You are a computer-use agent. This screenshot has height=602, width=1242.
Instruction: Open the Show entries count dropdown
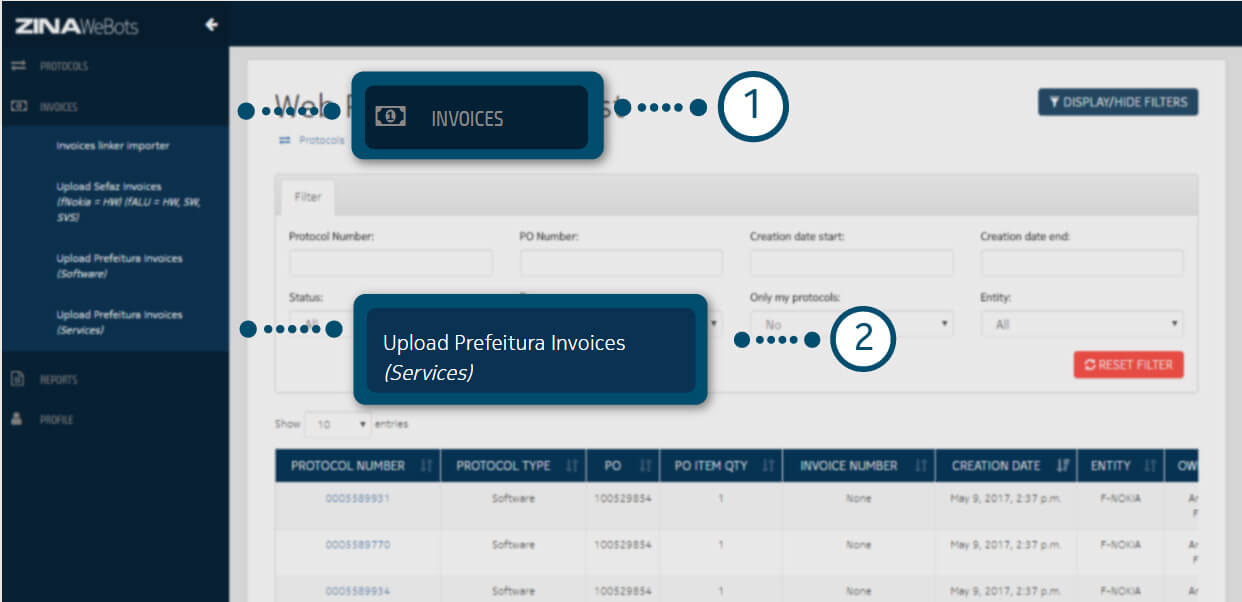337,424
